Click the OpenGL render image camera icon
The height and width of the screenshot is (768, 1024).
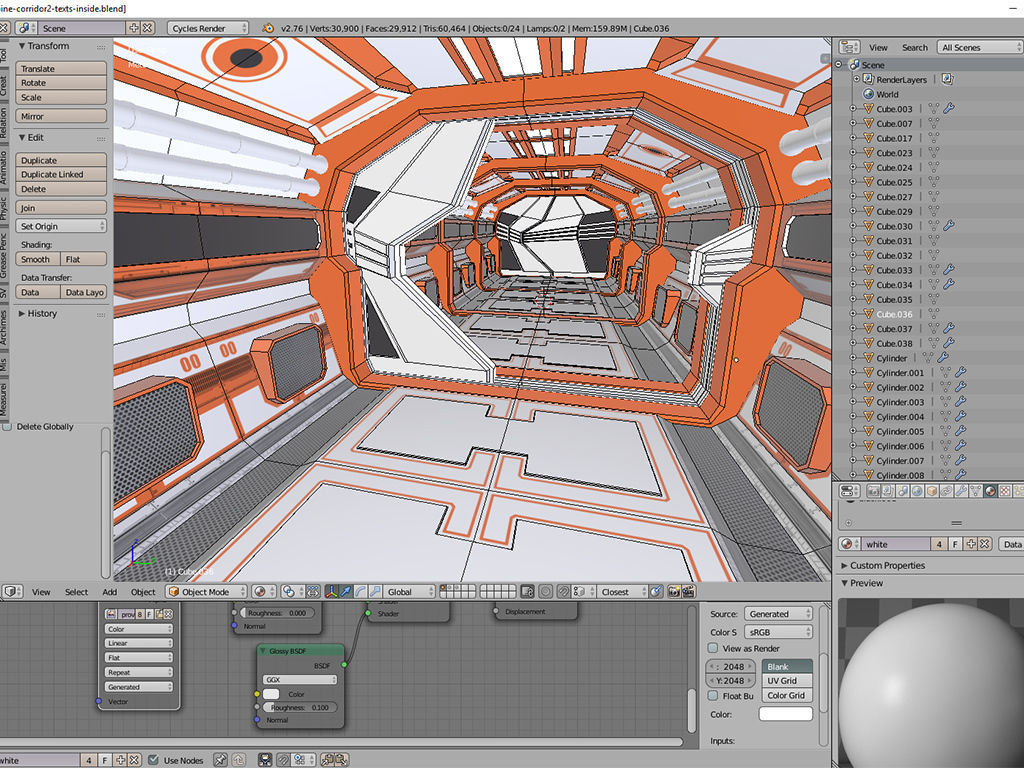coord(673,592)
